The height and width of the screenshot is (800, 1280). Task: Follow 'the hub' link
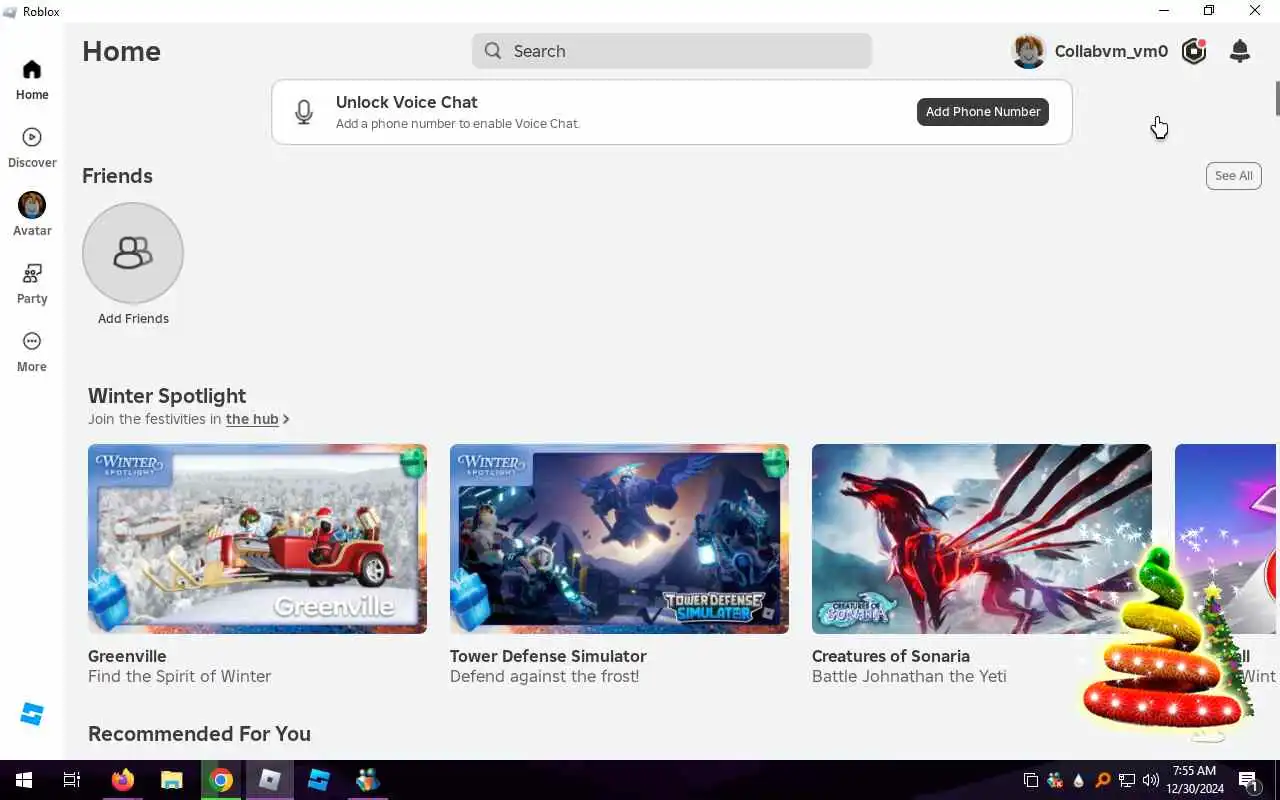pyautogui.click(x=252, y=419)
